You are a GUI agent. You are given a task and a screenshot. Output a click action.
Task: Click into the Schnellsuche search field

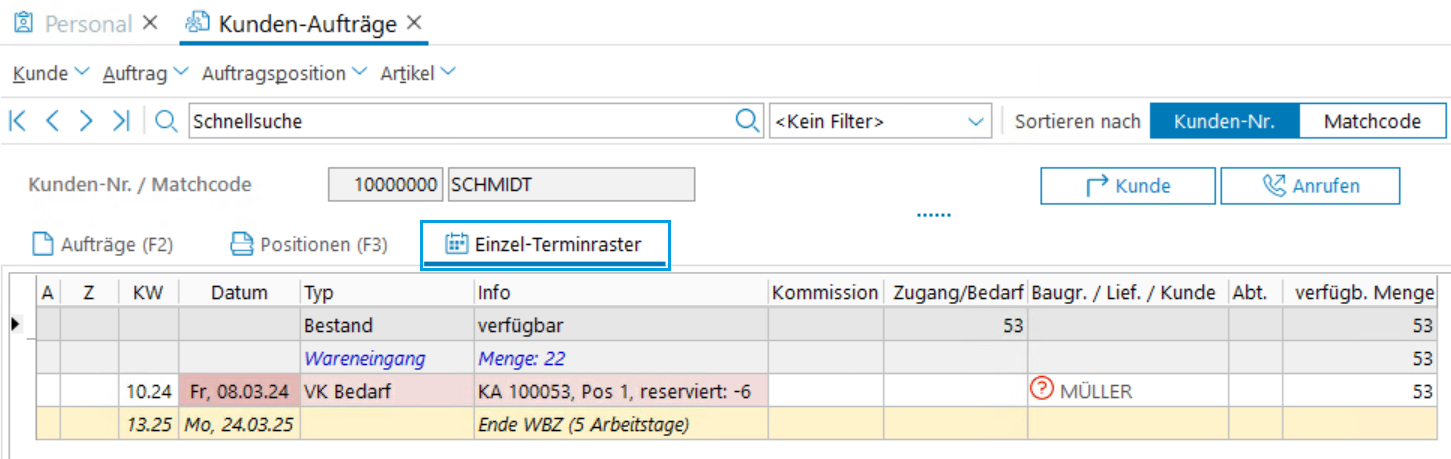[x=460, y=121]
